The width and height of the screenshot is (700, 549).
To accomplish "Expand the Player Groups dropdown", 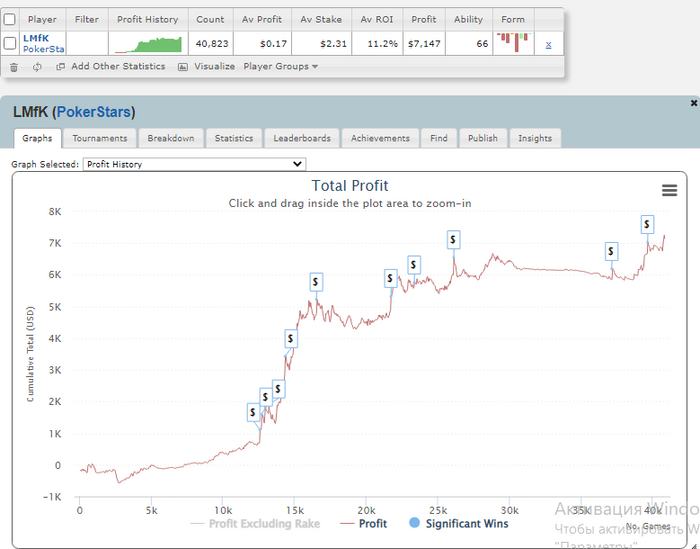I will (x=280, y=67).
